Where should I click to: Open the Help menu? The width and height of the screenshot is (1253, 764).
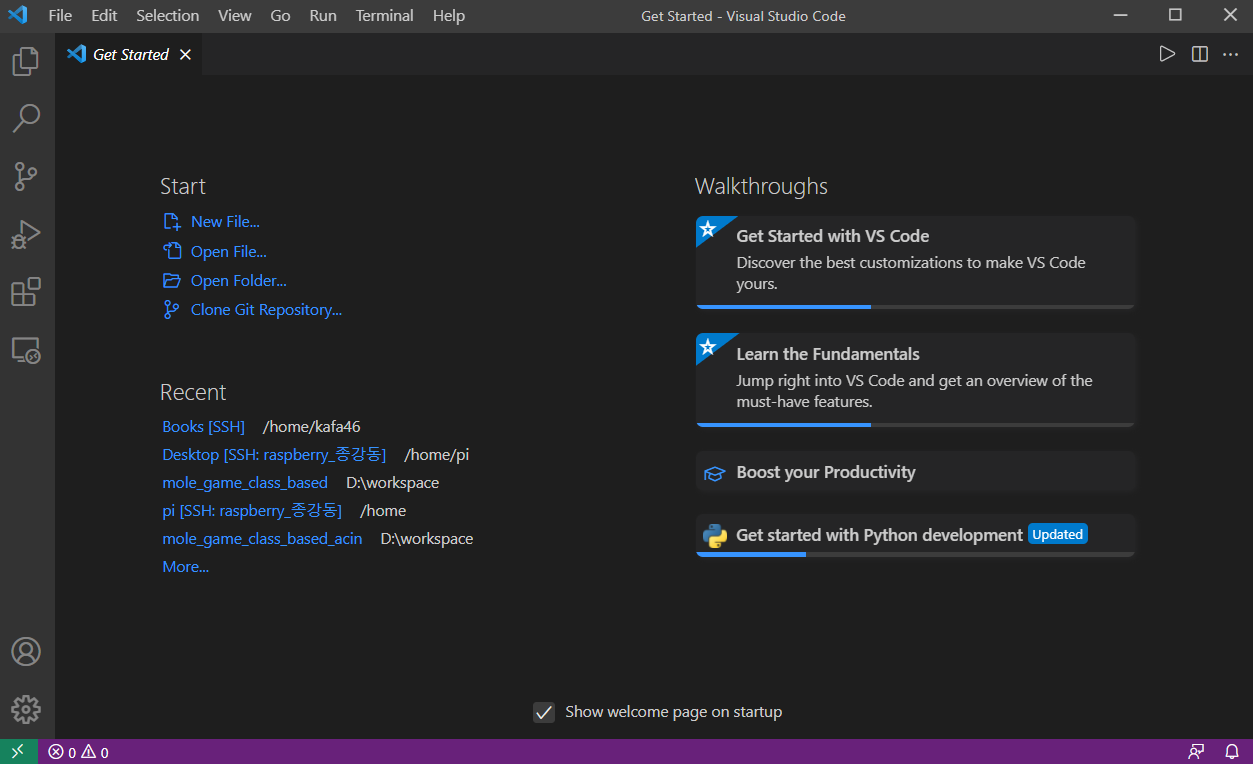[449, 16]
